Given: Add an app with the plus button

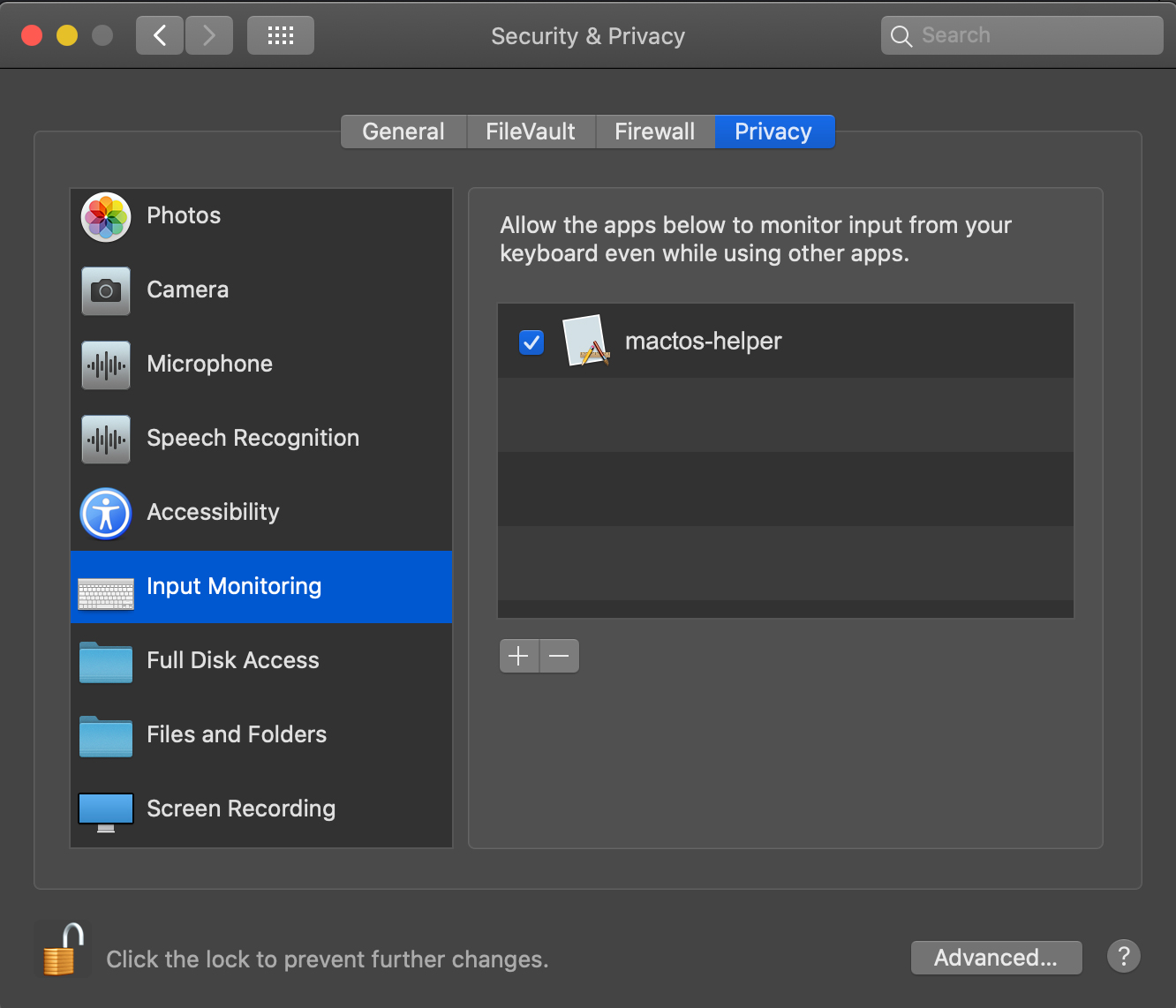Looking at the screenshot, I should 519,656.
